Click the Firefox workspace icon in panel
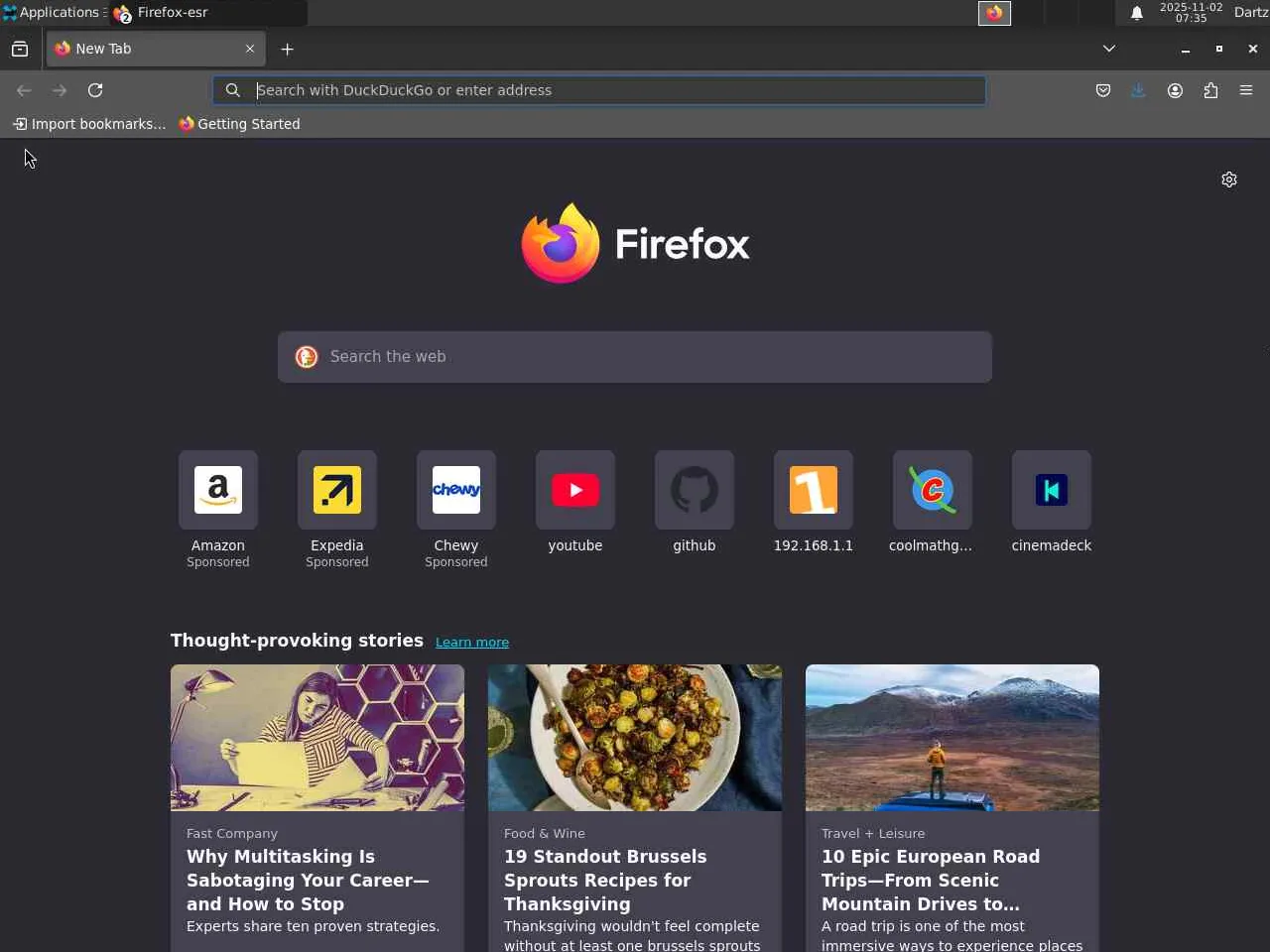 (x=995, y=13)
